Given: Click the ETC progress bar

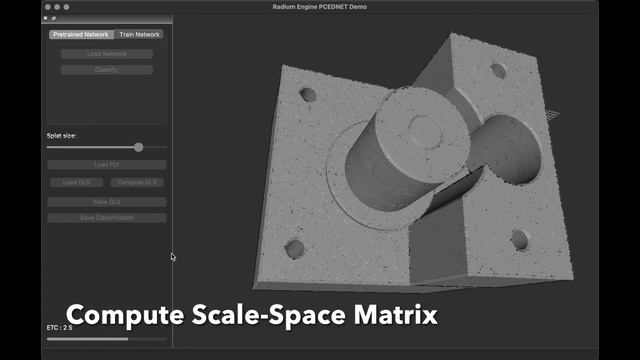Looking at the screenshot, I should coord(107,339).
